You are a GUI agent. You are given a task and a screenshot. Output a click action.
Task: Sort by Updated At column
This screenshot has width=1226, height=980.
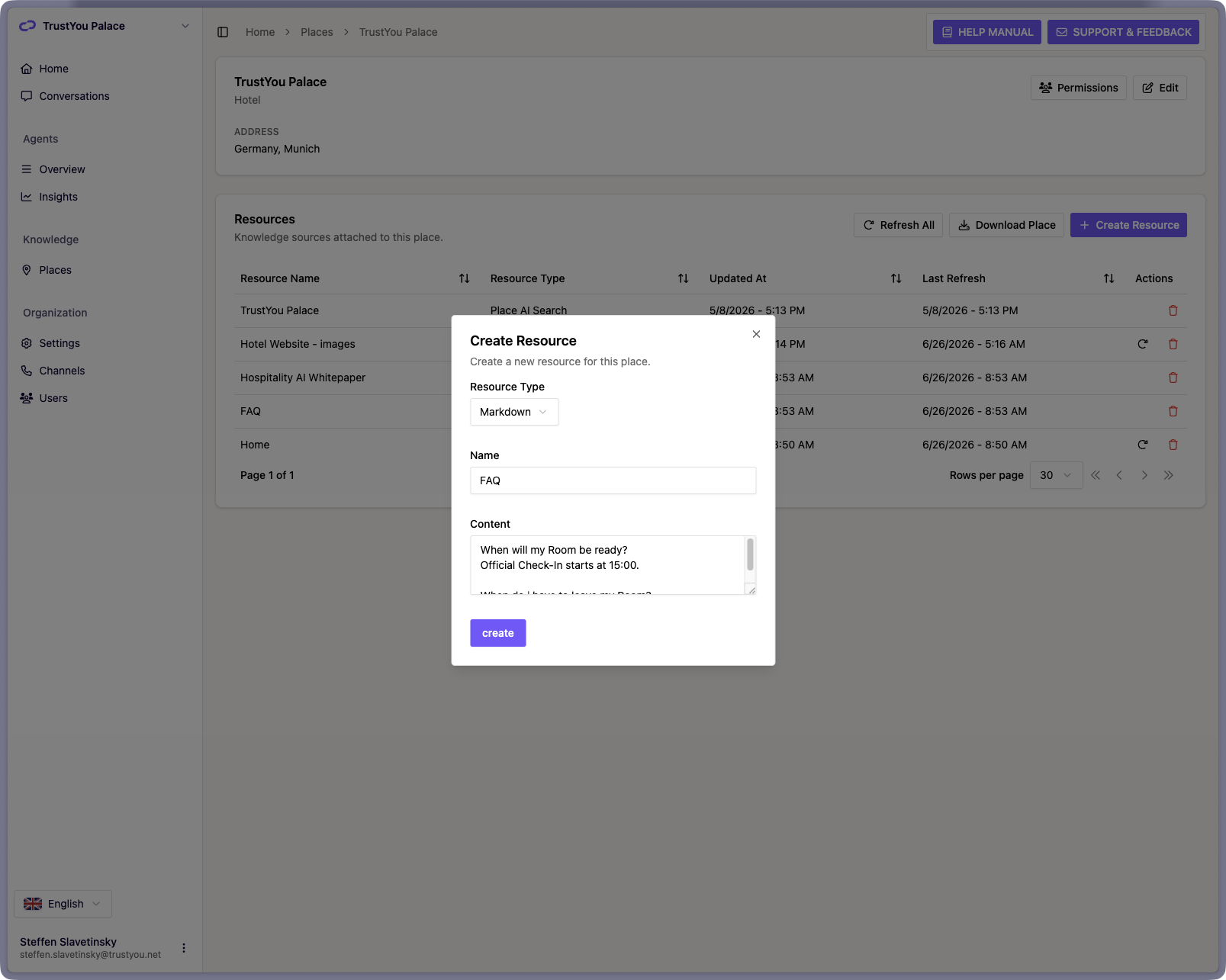(896, 278)
